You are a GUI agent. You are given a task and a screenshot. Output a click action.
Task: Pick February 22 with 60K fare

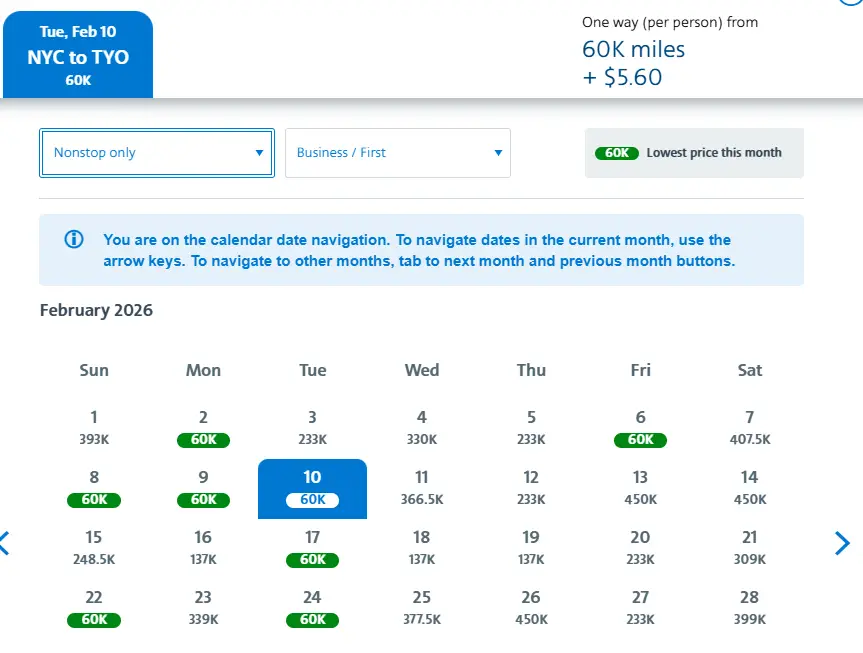[94, 608]
